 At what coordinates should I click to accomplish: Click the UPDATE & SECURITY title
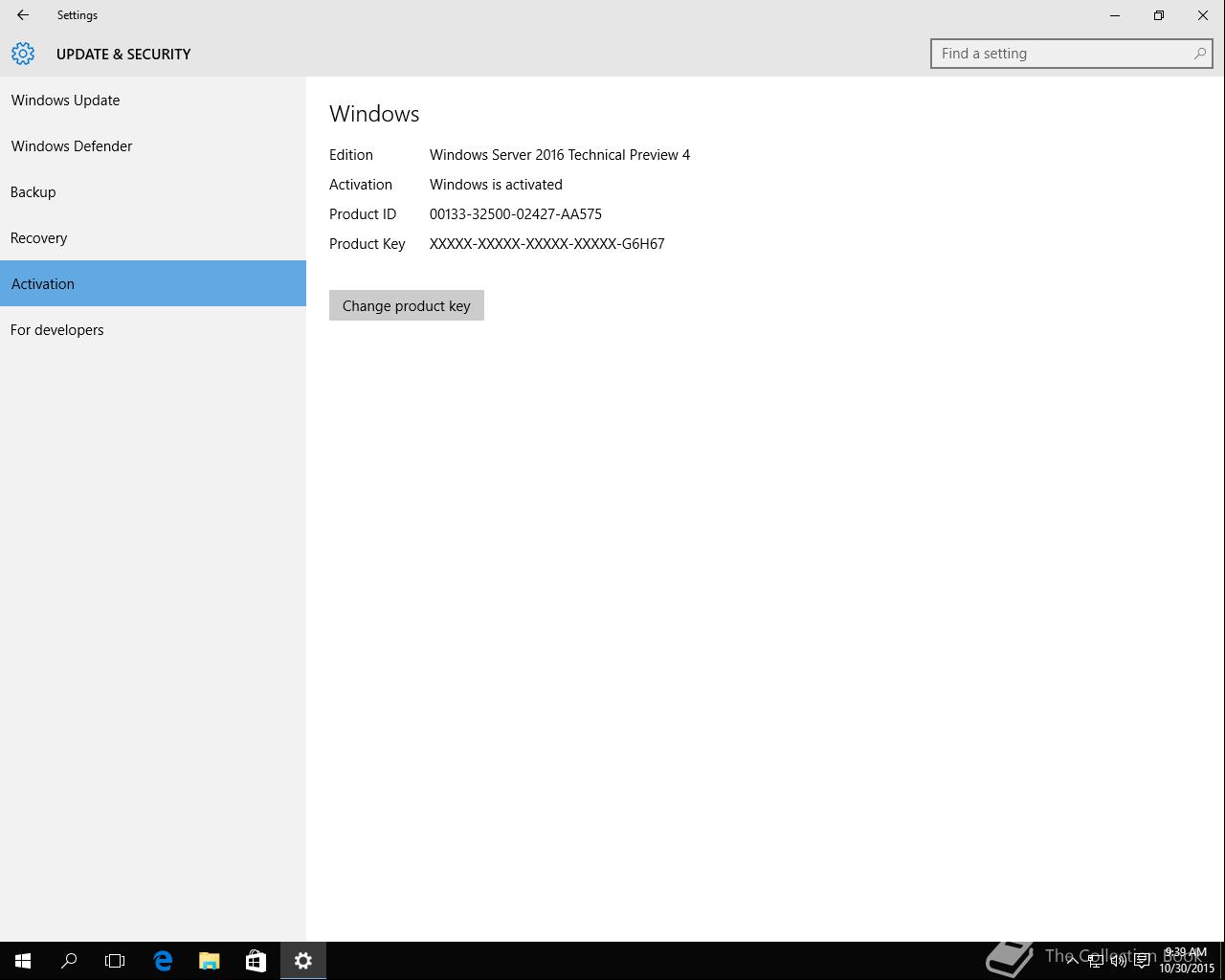[123, 55]
